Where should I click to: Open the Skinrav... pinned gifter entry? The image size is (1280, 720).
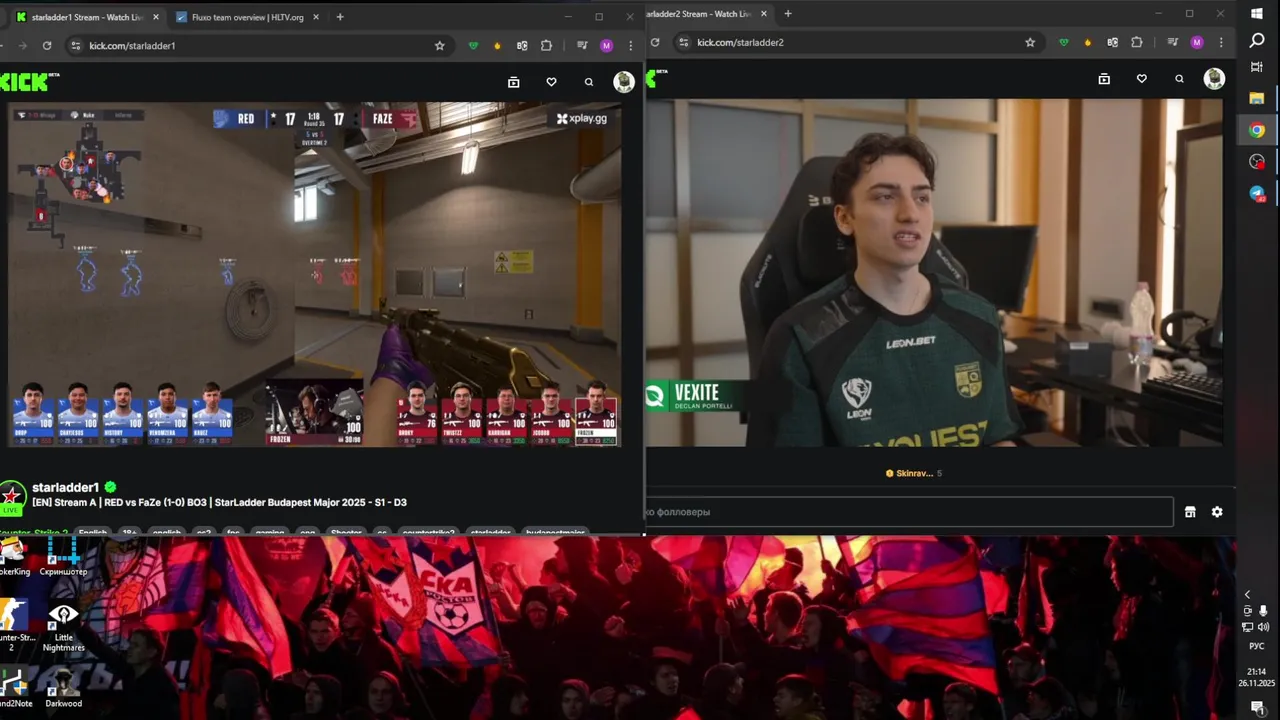[914, 473]
